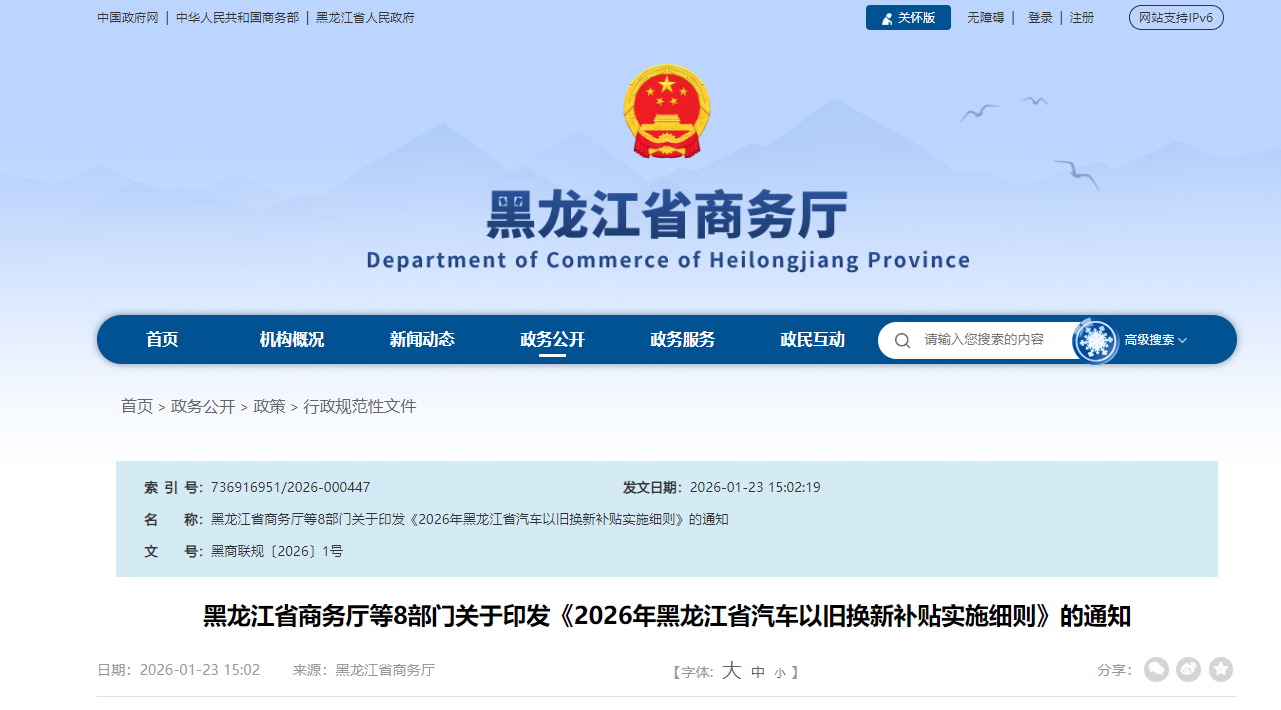Click the national emblem logo
Viewport: 1281px width, 710px height.
[x=666, y=111]
